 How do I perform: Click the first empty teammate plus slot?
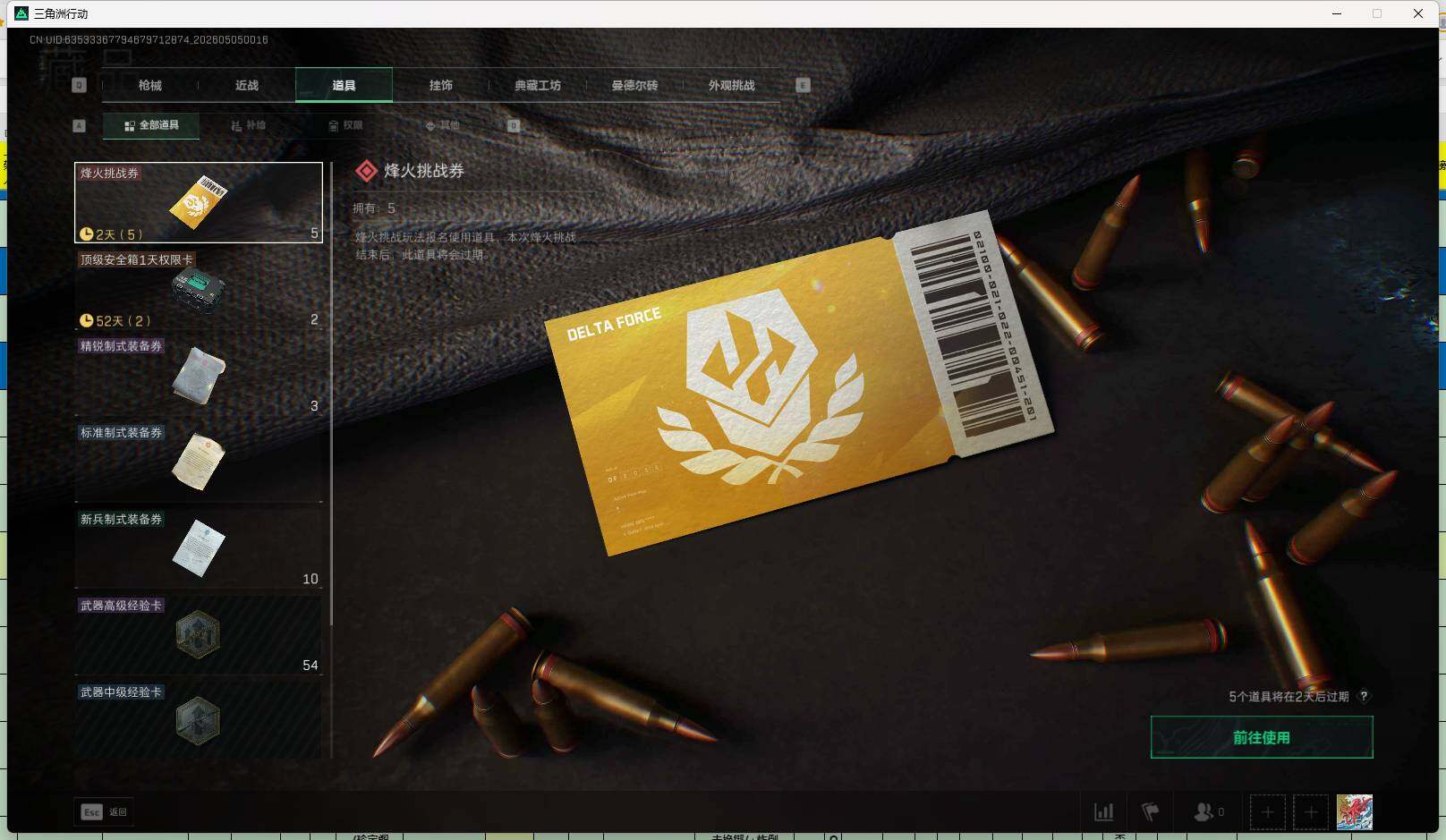coord(1267,812)
